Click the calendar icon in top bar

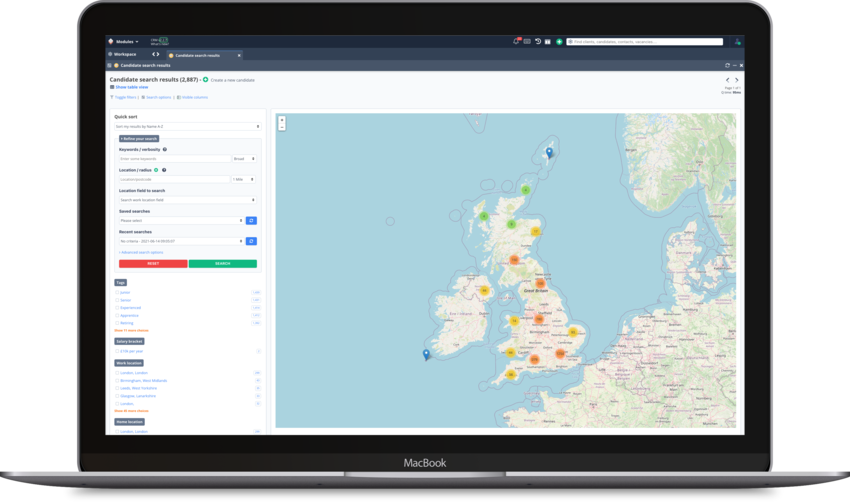click(548, 41)
